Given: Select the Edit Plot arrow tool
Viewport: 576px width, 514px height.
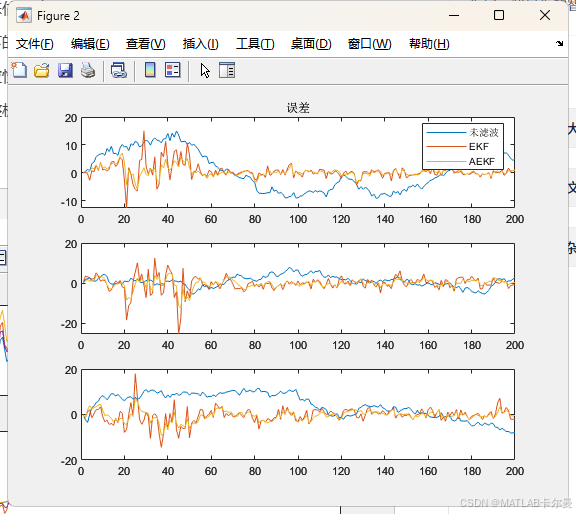Looking at the screenshot, I should pos(205,70).
